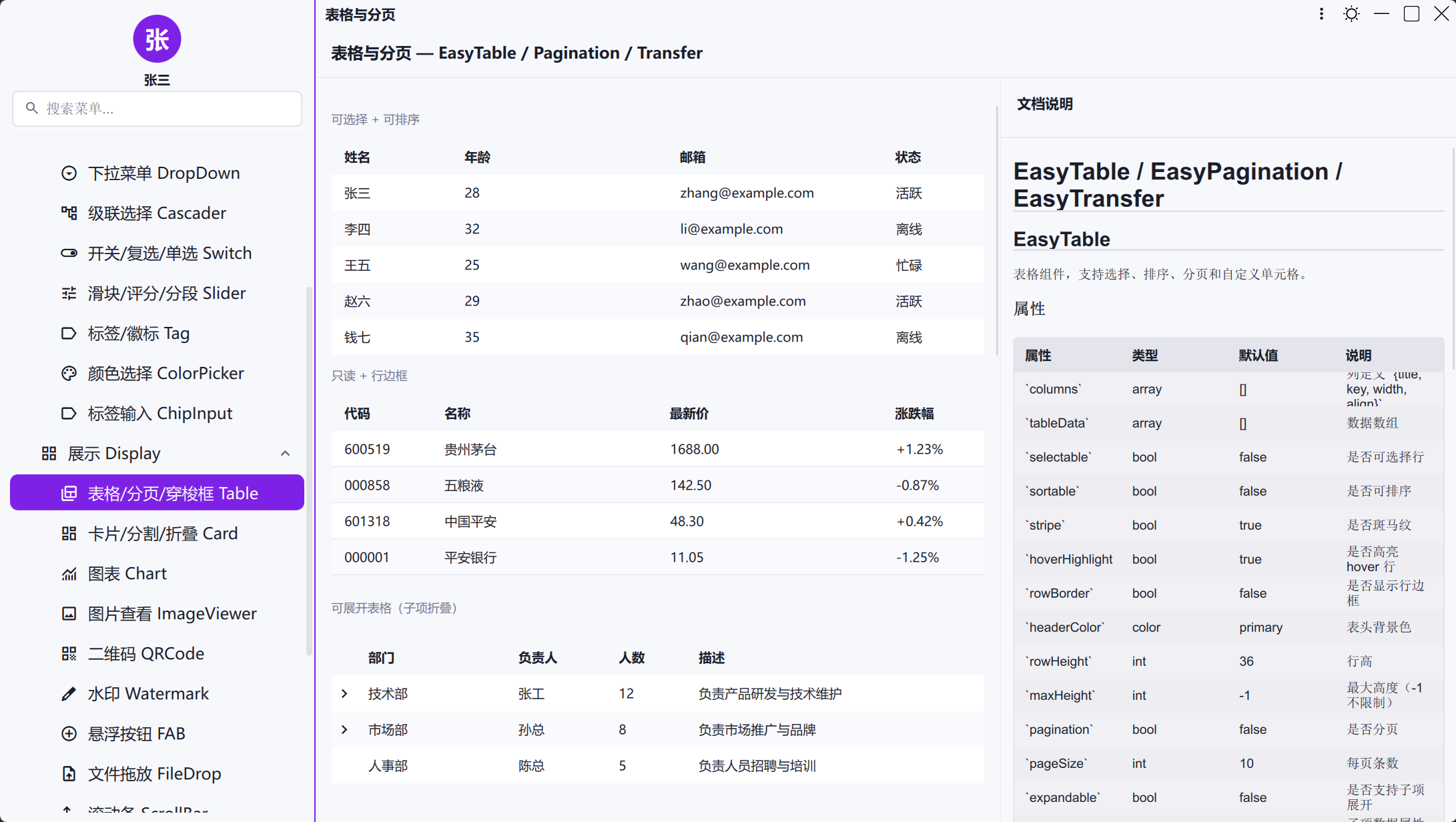Image resolution: width=1456 pixels, height=822 pixels.
Task: Click the search magnifier icon
Action: click(x=31, y=108)
